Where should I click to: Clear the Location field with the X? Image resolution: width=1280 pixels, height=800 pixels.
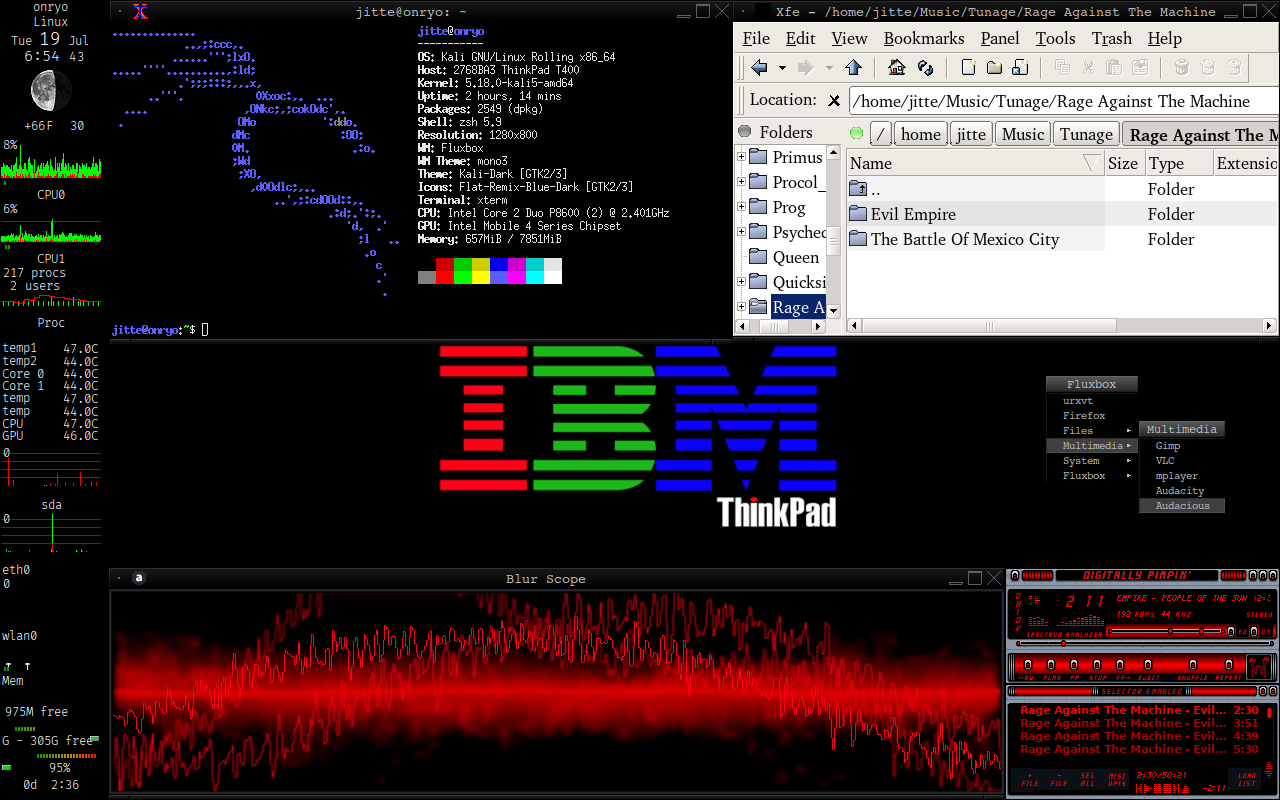coord(834,100)
